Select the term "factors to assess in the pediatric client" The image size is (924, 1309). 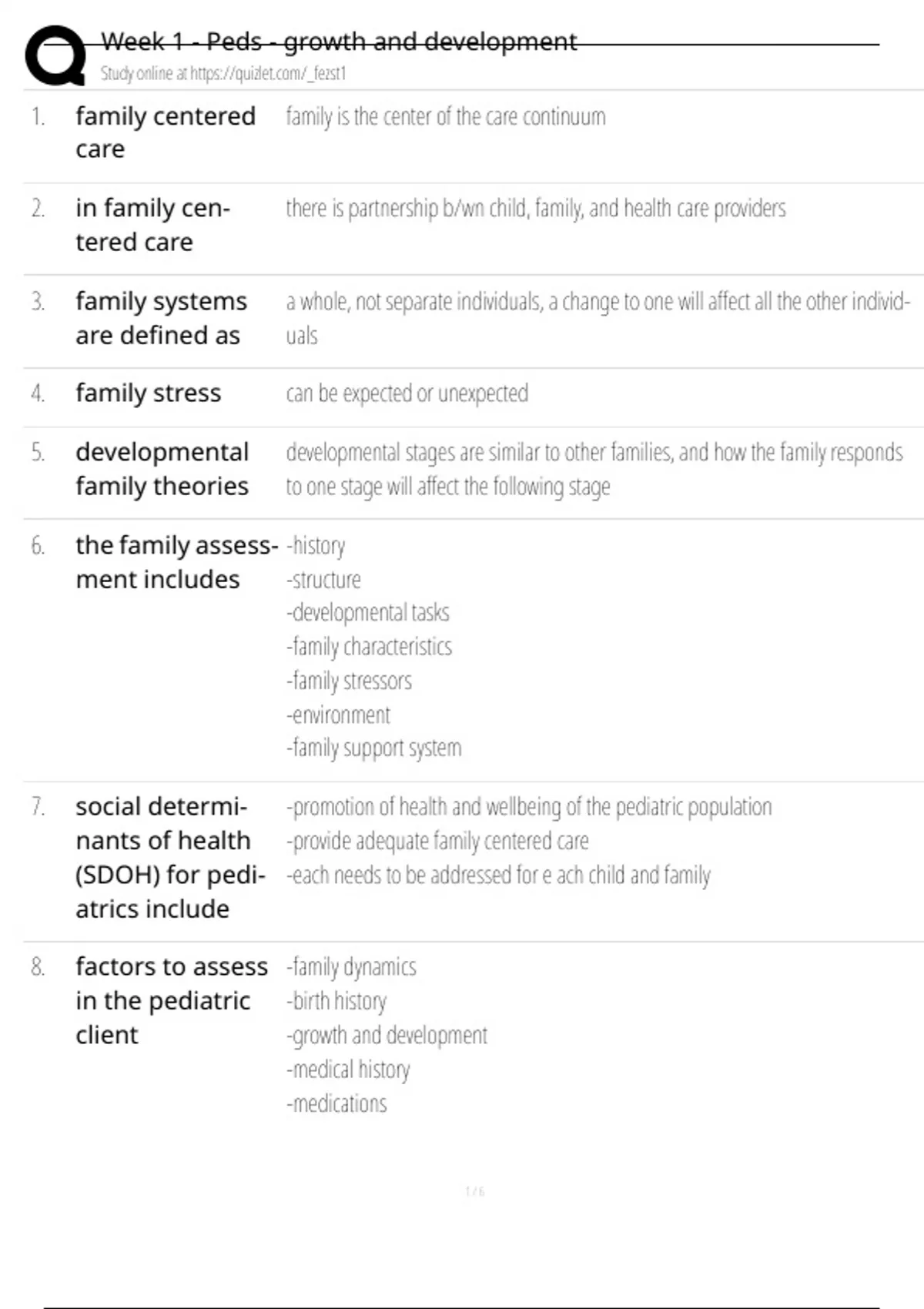171,1000
